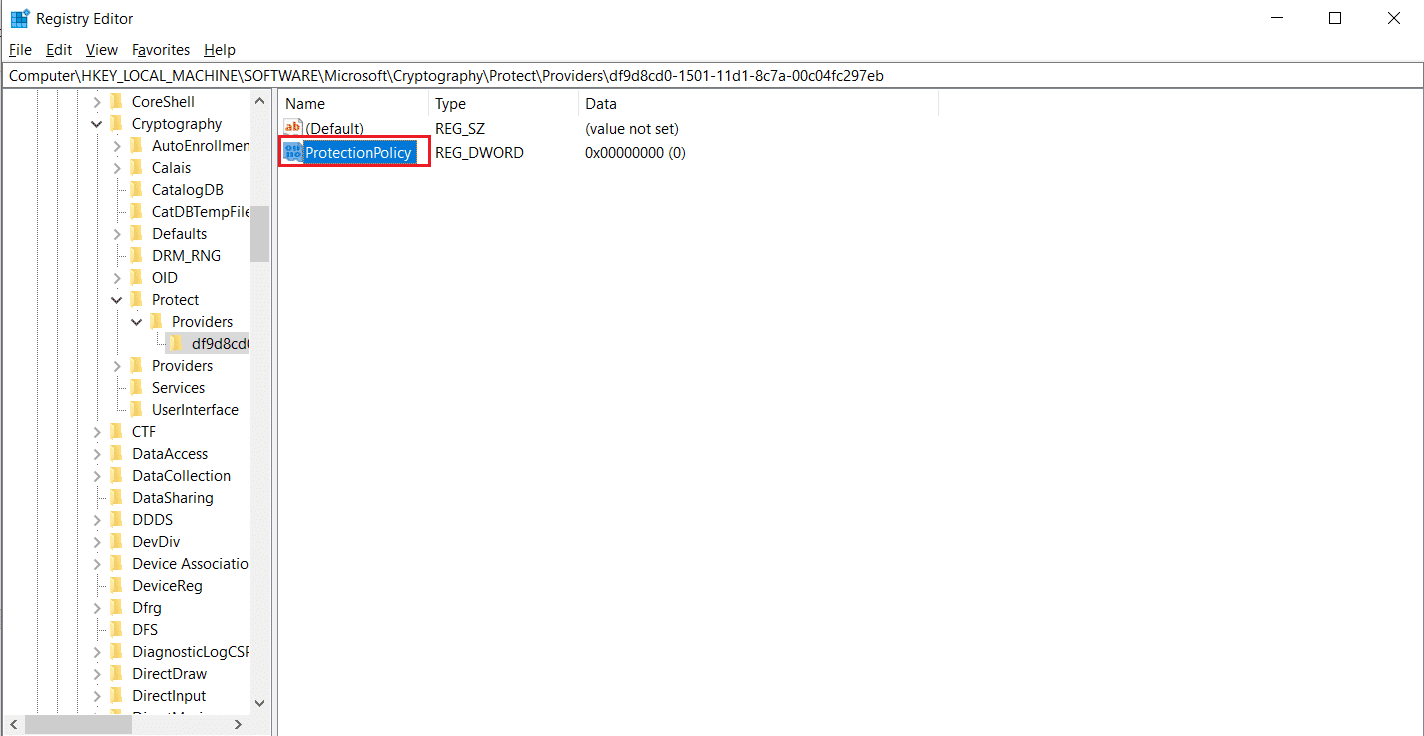Select the DFS tree item label
The height and width of the screenshot is (736, 1424).
pos(145,630)
